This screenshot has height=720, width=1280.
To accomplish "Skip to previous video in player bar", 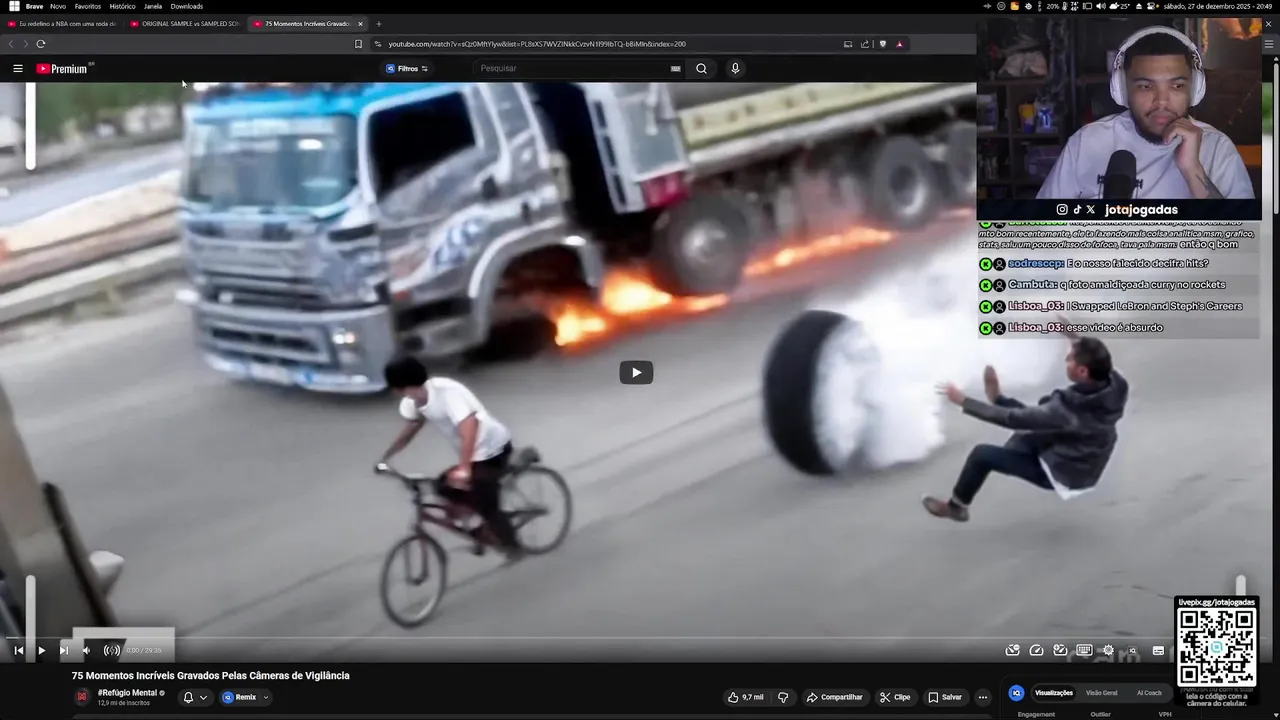I will coord(18,650).
